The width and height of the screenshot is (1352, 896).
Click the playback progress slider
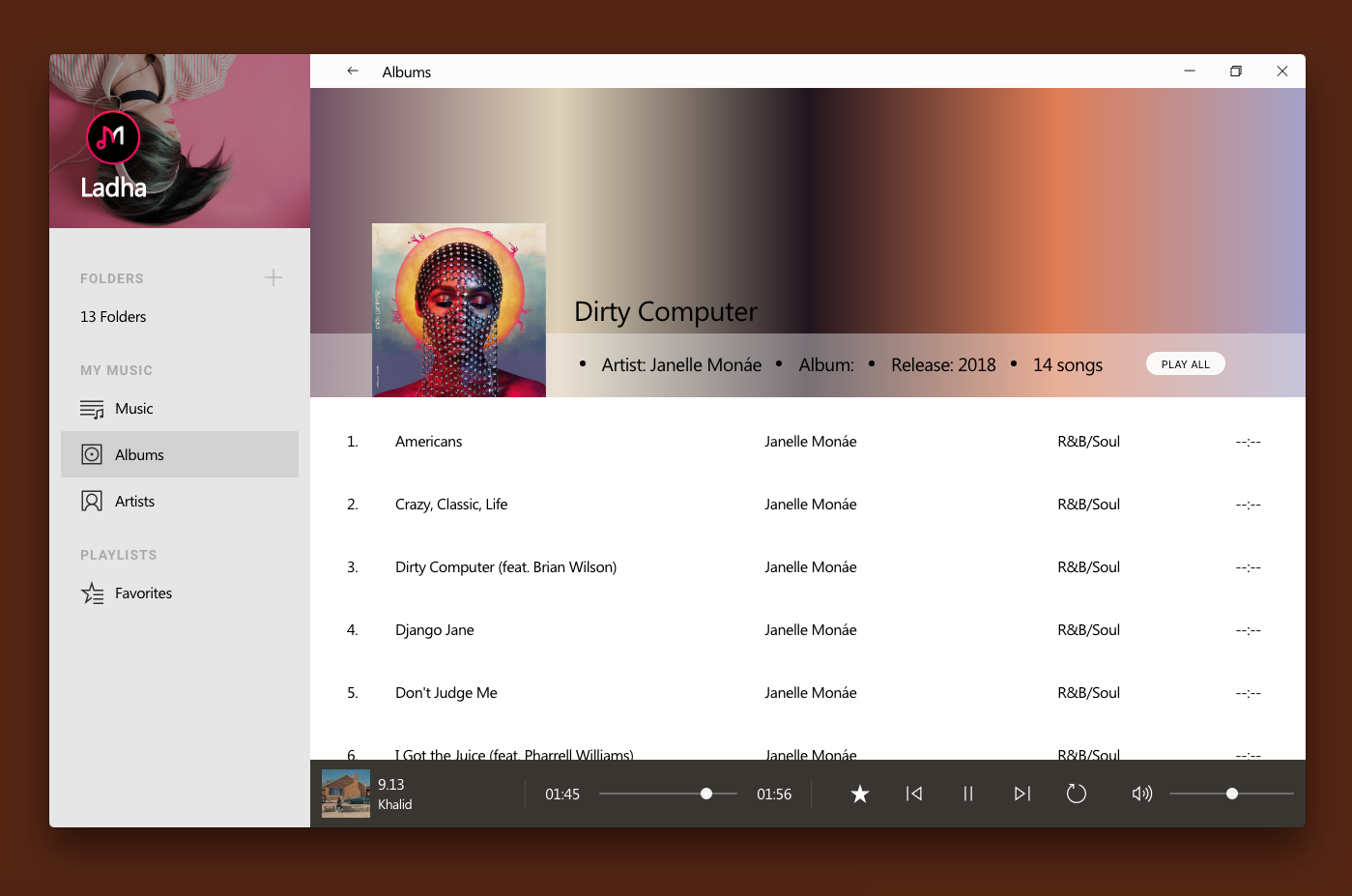pos(668,794)
